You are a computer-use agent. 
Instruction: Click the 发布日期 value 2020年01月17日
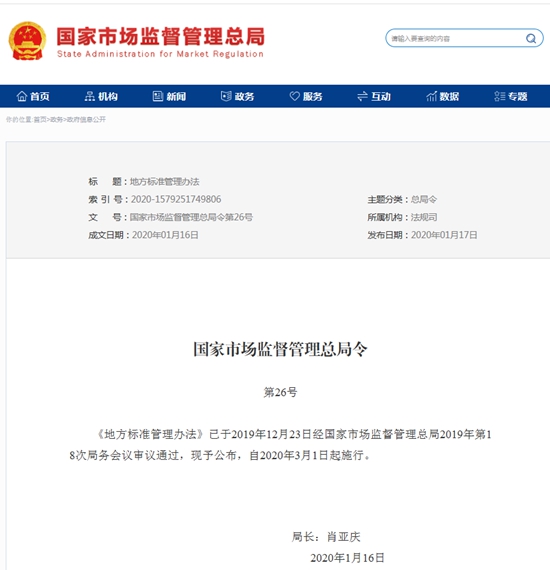444,235
